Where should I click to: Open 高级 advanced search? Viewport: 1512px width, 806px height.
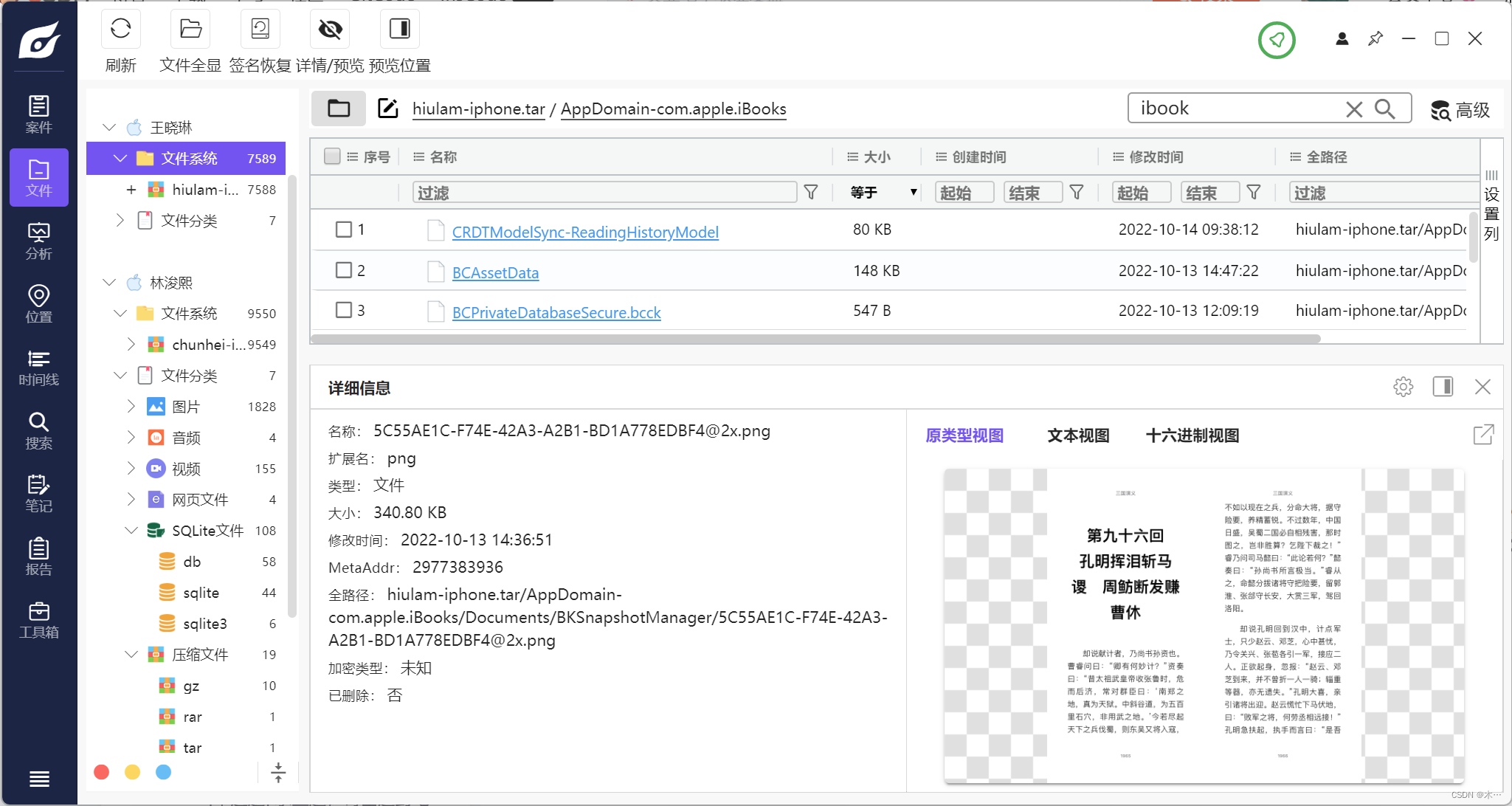tap(1460, 110)
